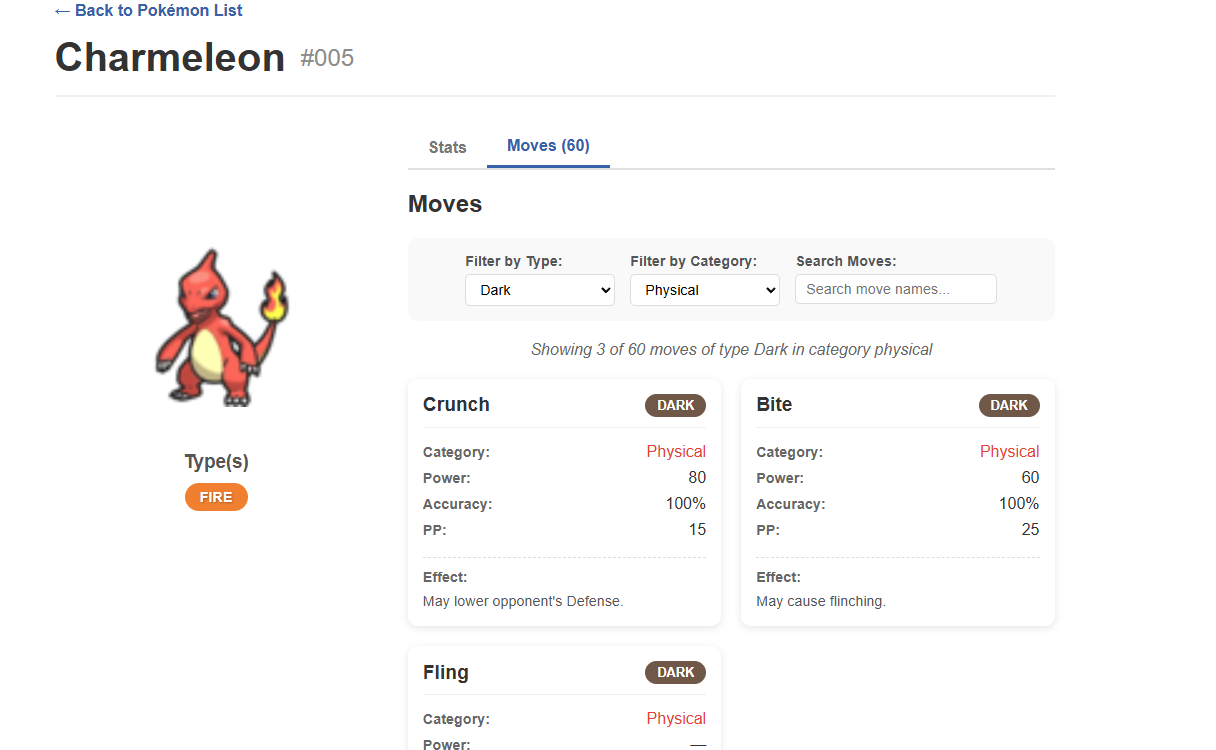Click Crunch's red Physical category label

coord(676,451)
